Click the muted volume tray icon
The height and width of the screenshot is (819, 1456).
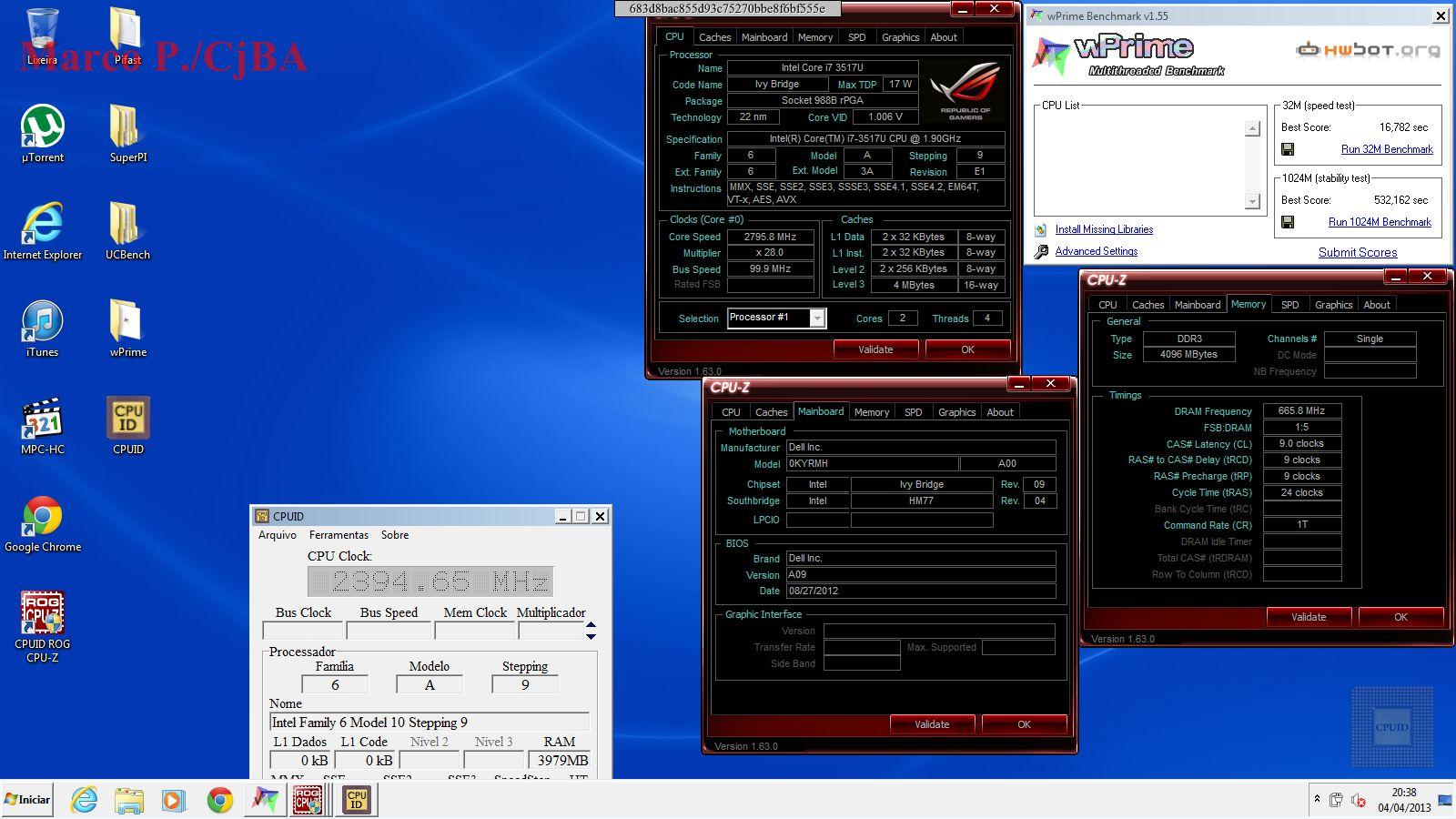coord(1358,800)
